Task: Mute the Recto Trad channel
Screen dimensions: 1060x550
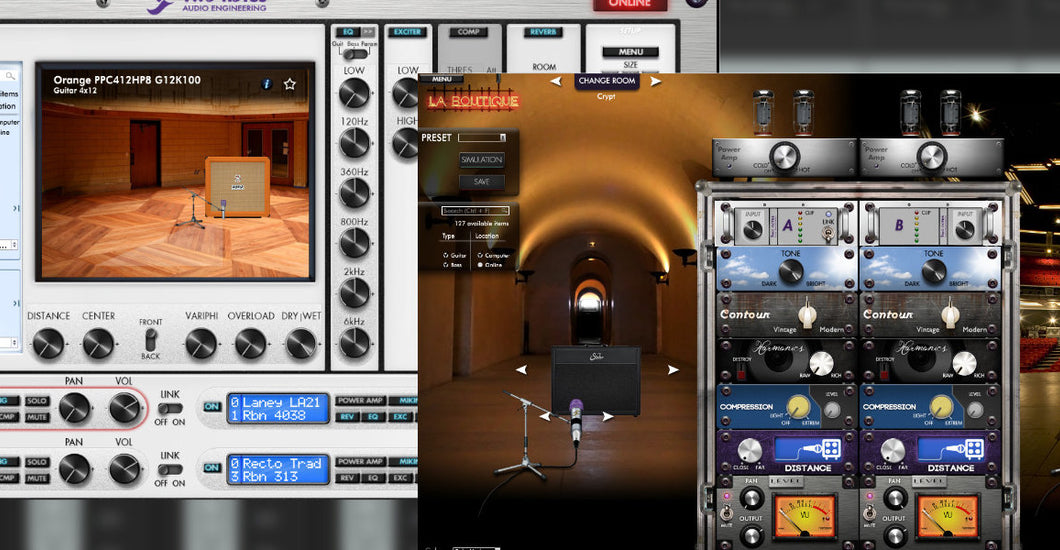Action: (x=37, y=478)
